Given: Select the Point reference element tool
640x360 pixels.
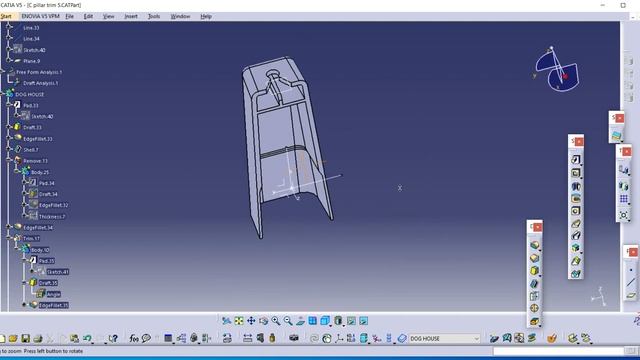Looking at the screenshot, I should pyautogui.click(x=631, y=270).
